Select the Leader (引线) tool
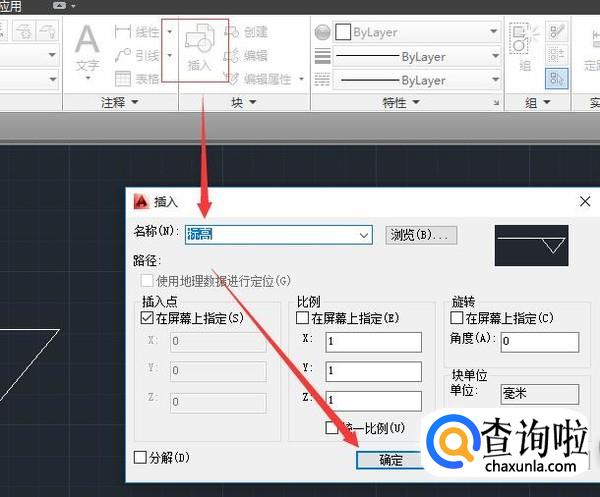The width and height of the screenshot is (600, 497). [137, 56]
